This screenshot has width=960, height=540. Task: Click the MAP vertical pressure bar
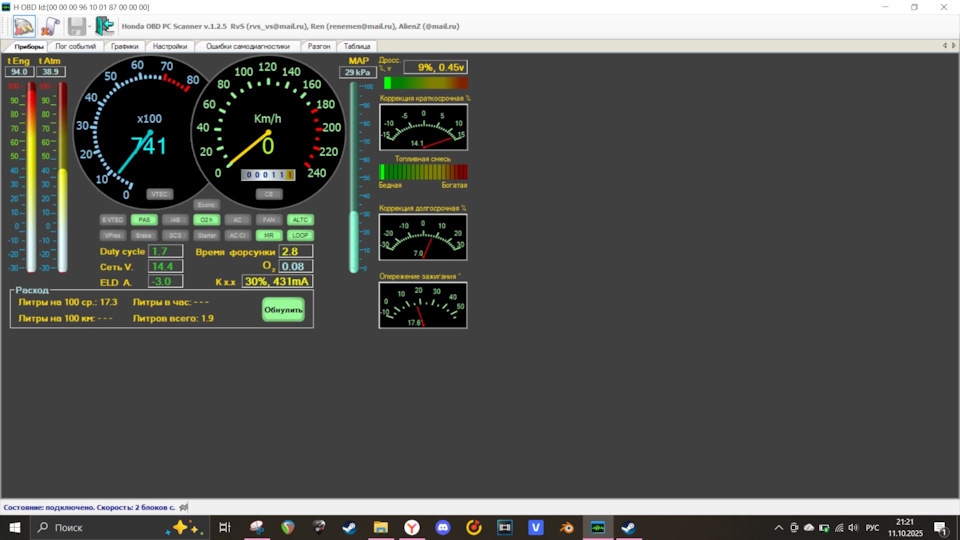pyautogui.click(x=353, y=177)
